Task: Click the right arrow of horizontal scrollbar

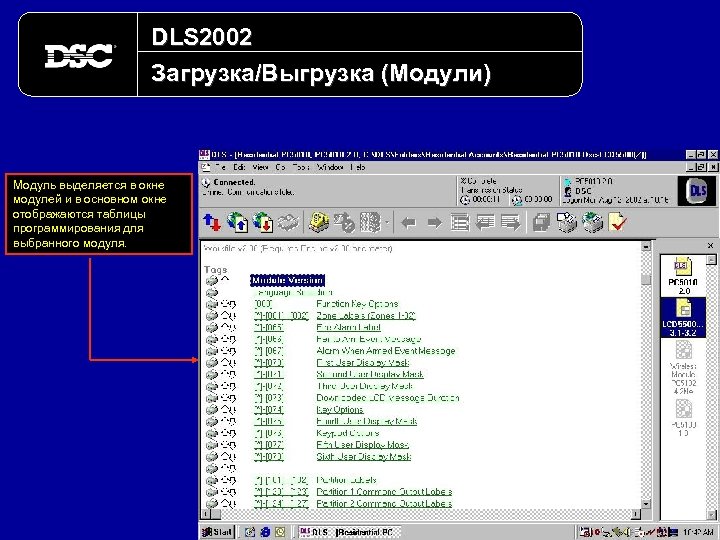Action: 636,514
